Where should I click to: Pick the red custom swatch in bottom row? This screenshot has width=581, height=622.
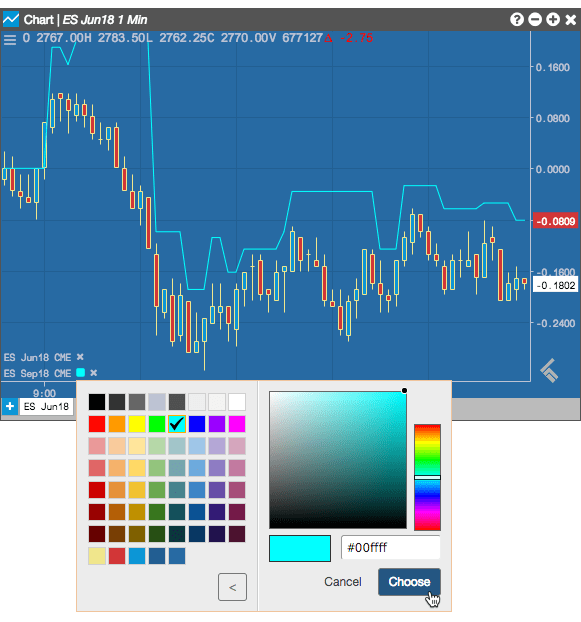(x=117, y=556)
